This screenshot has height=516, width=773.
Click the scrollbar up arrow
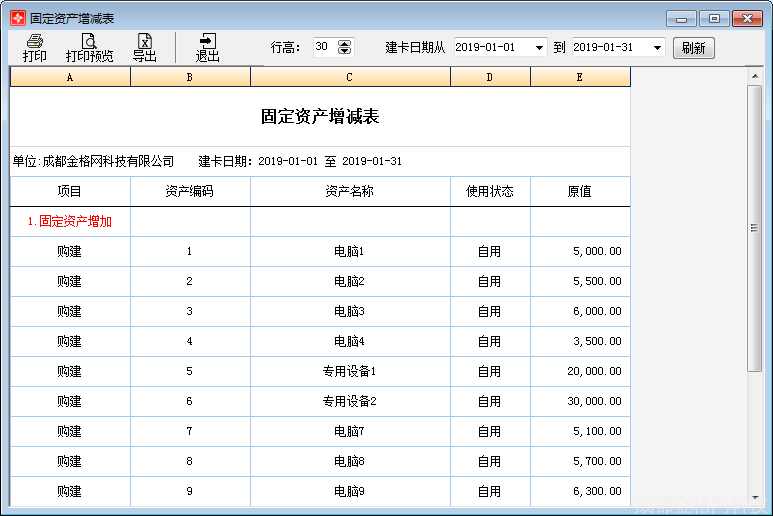(755, 76)
